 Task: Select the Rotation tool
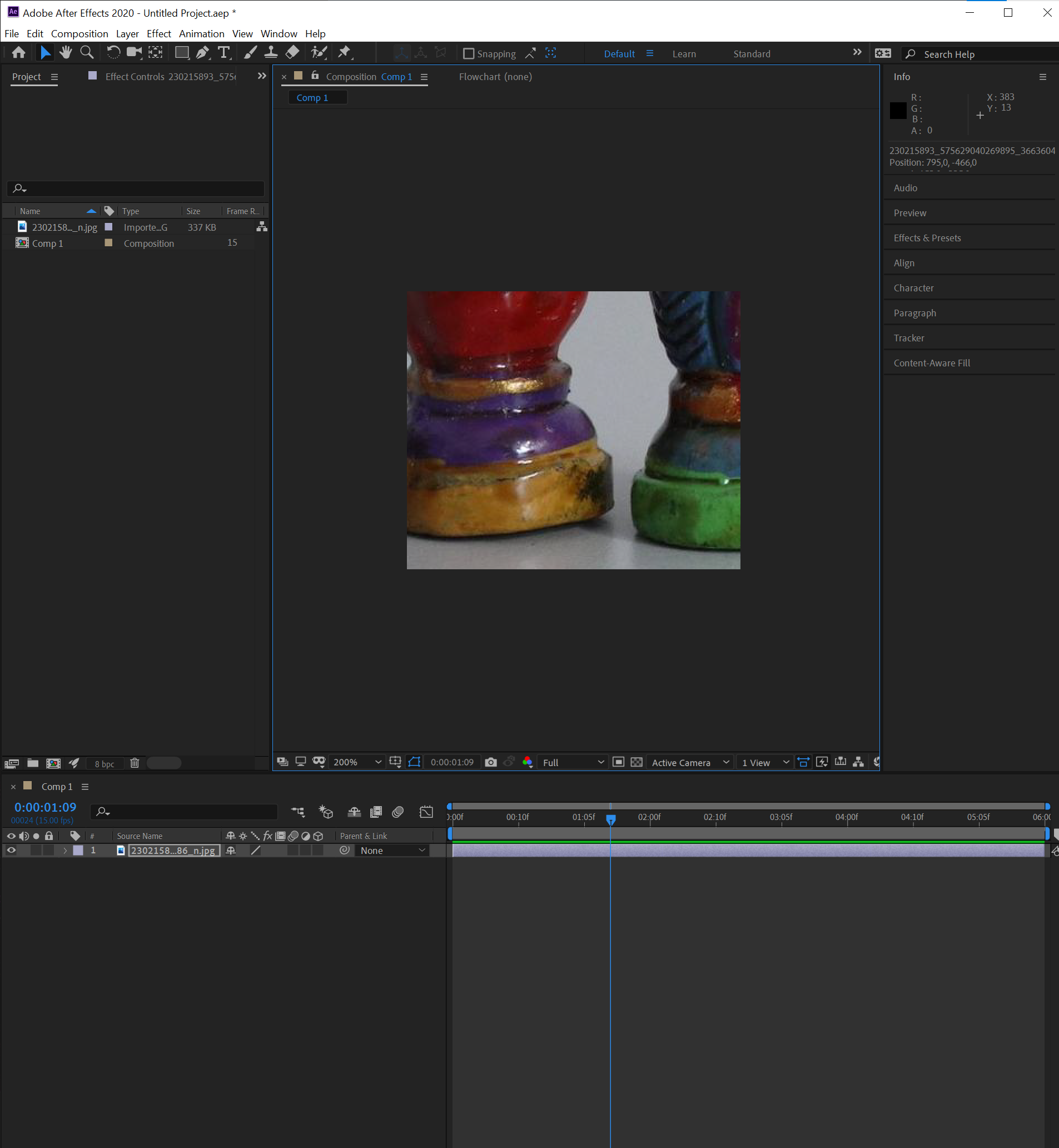pos(113,53)
